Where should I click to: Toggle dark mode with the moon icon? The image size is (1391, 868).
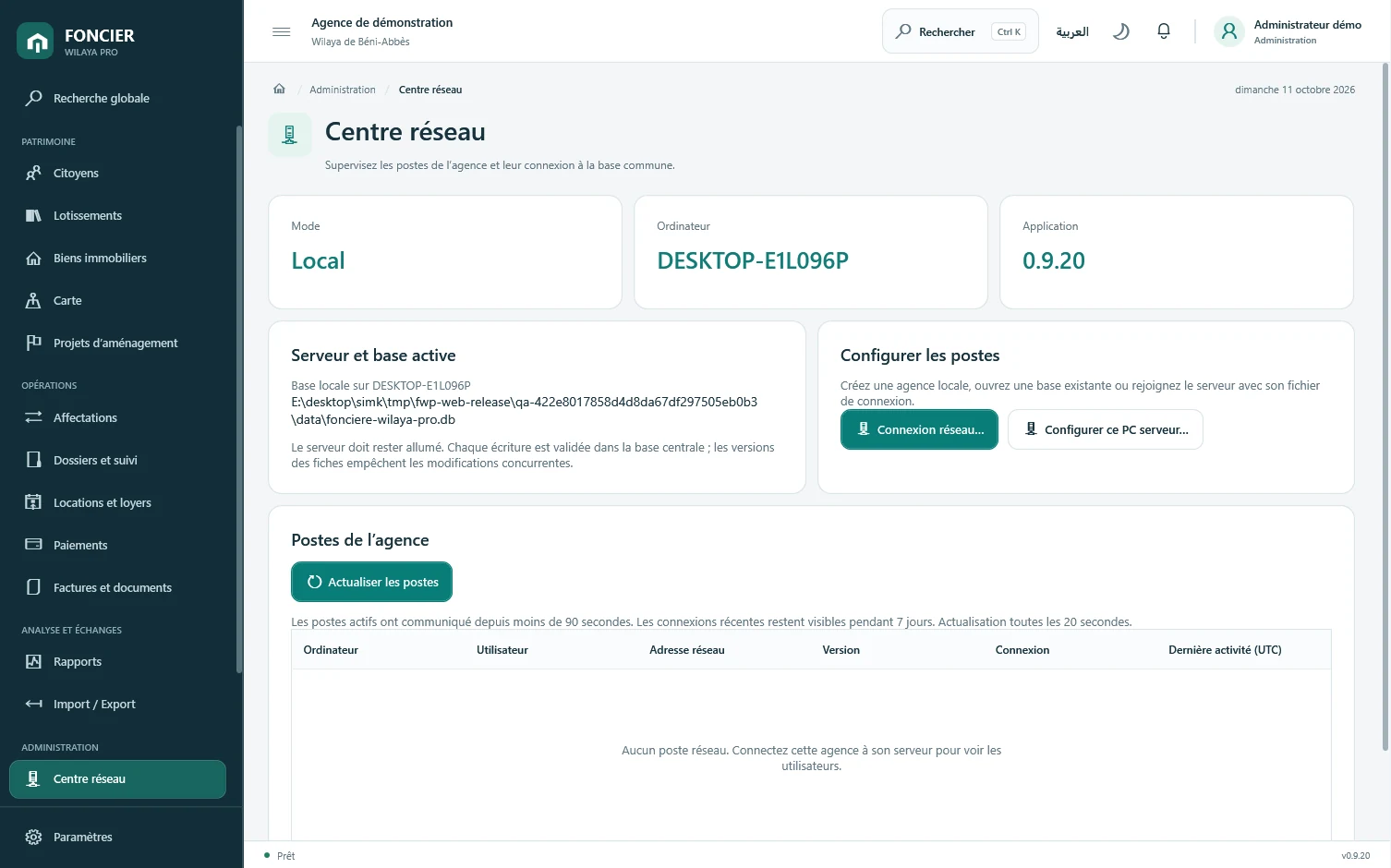1121,31
